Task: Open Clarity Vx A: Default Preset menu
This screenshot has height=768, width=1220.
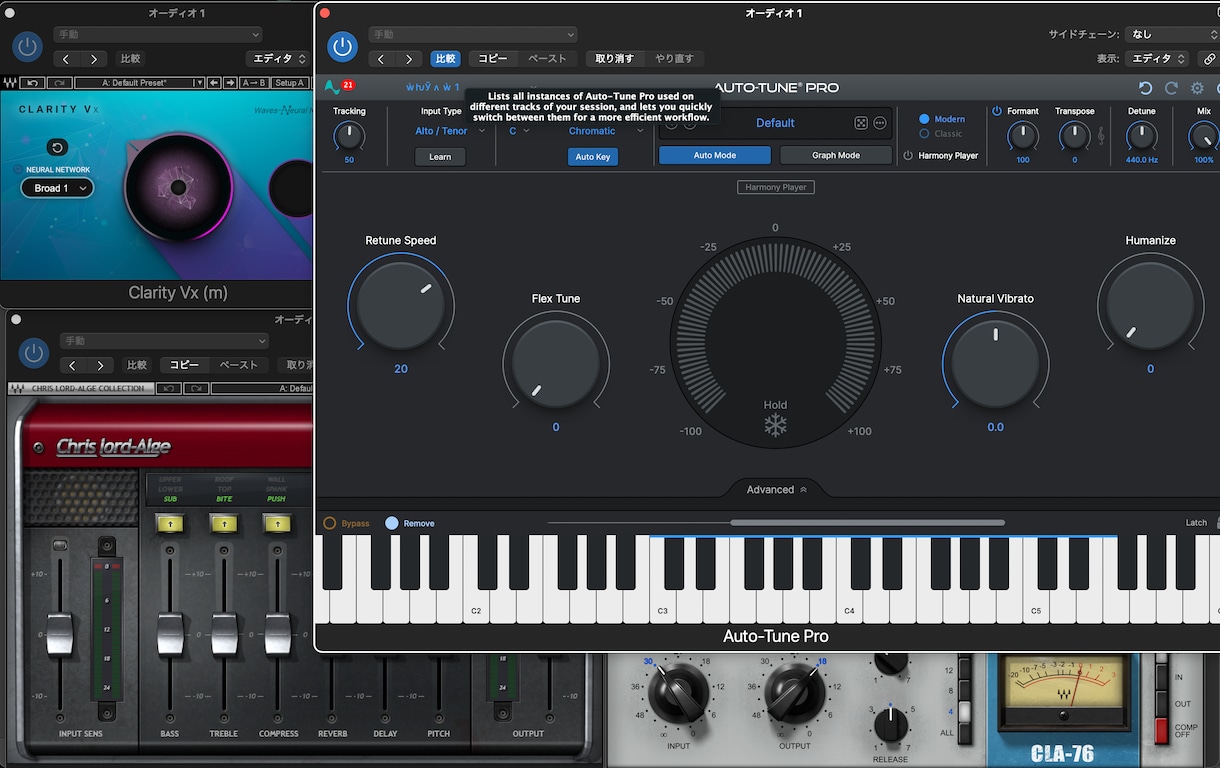Action: click(139, 83)
